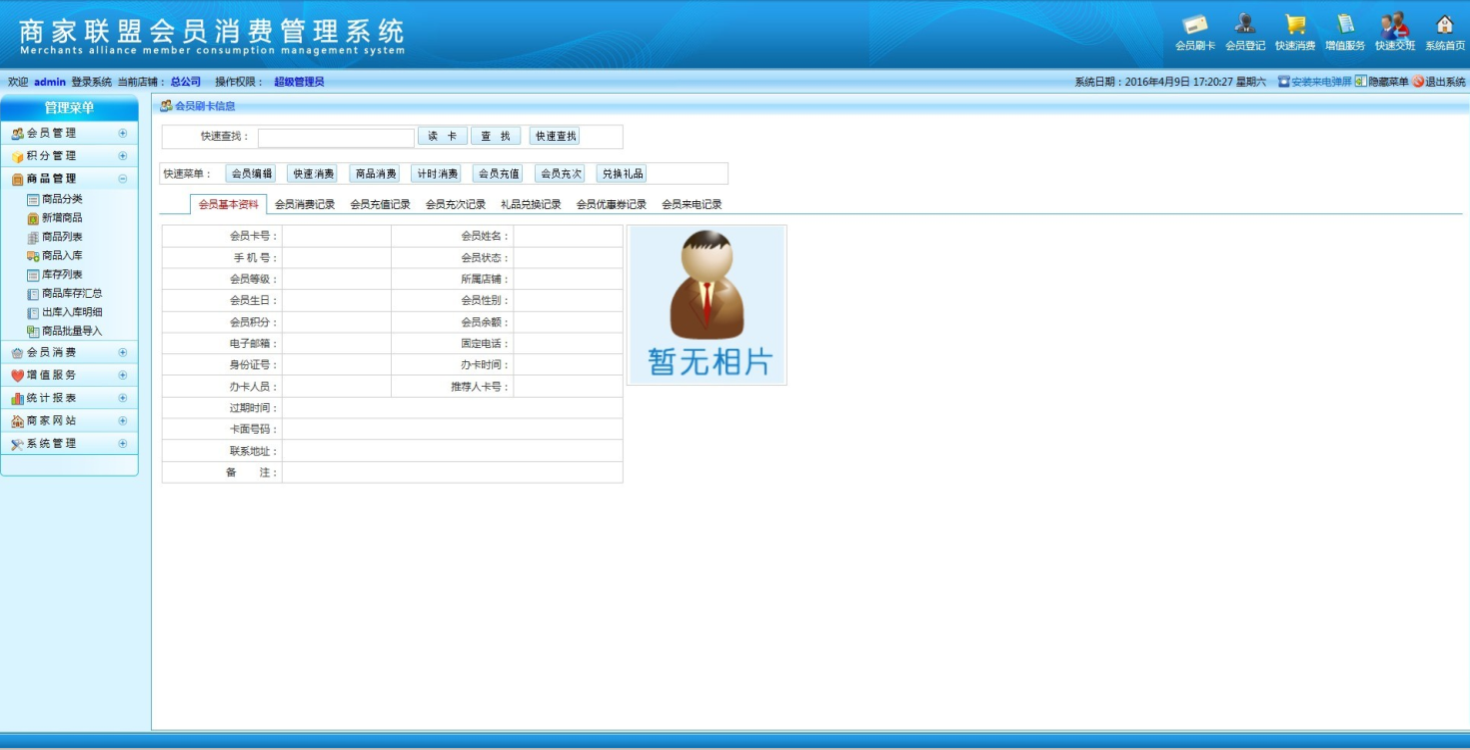This screenshot has width=1470, height=750.
Task: Select the 会员基本资料 tab
Action: click(x=228, y=204)
